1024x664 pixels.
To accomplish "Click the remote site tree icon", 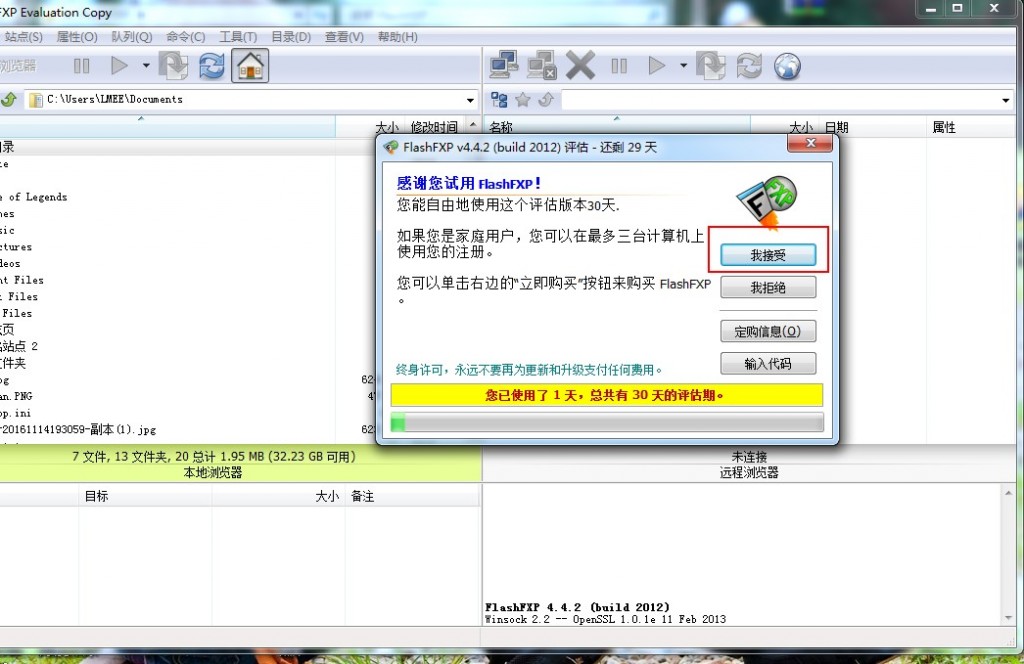I will point(500,99).
